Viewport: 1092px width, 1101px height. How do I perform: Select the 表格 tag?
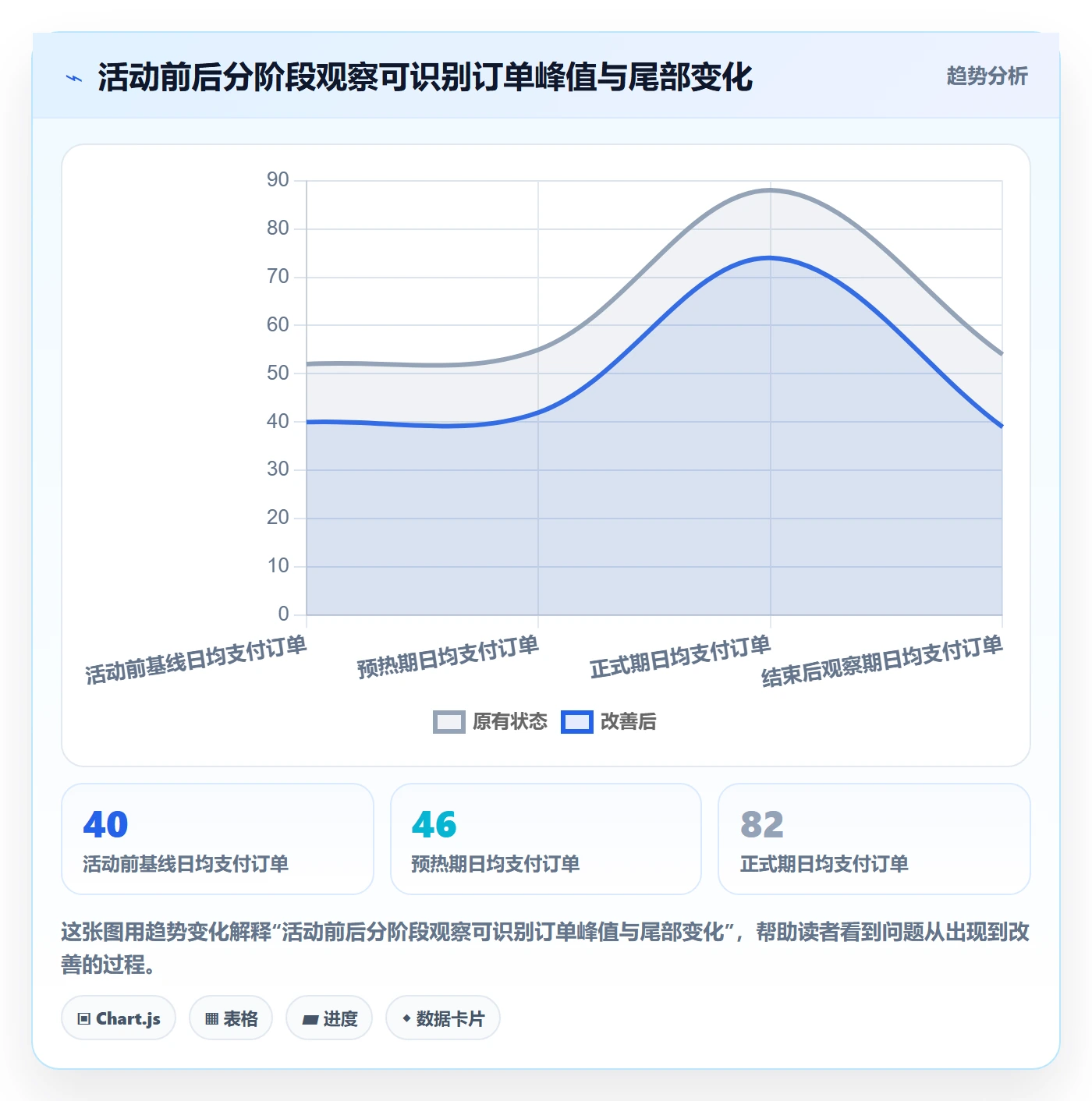(231, 1018)
